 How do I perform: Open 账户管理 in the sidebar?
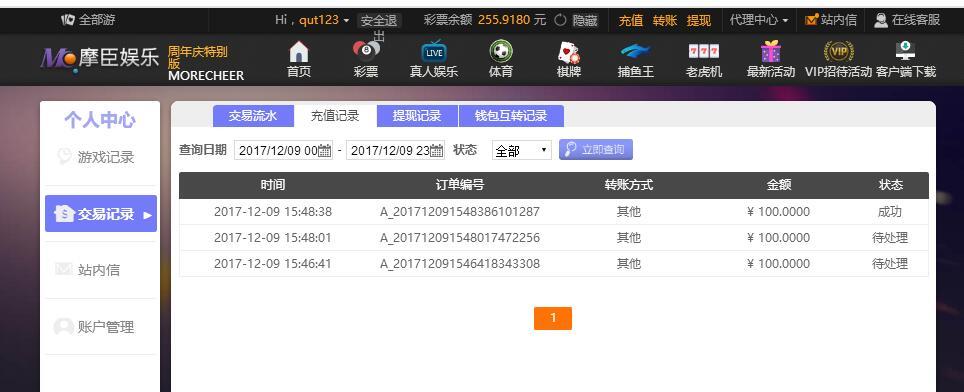point(101,327)
